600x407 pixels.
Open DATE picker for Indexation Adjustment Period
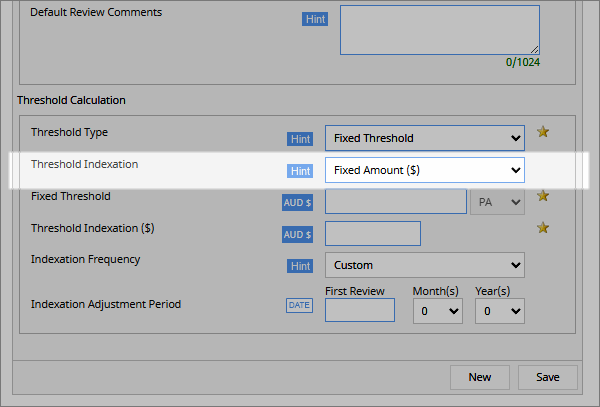(299, 305)
